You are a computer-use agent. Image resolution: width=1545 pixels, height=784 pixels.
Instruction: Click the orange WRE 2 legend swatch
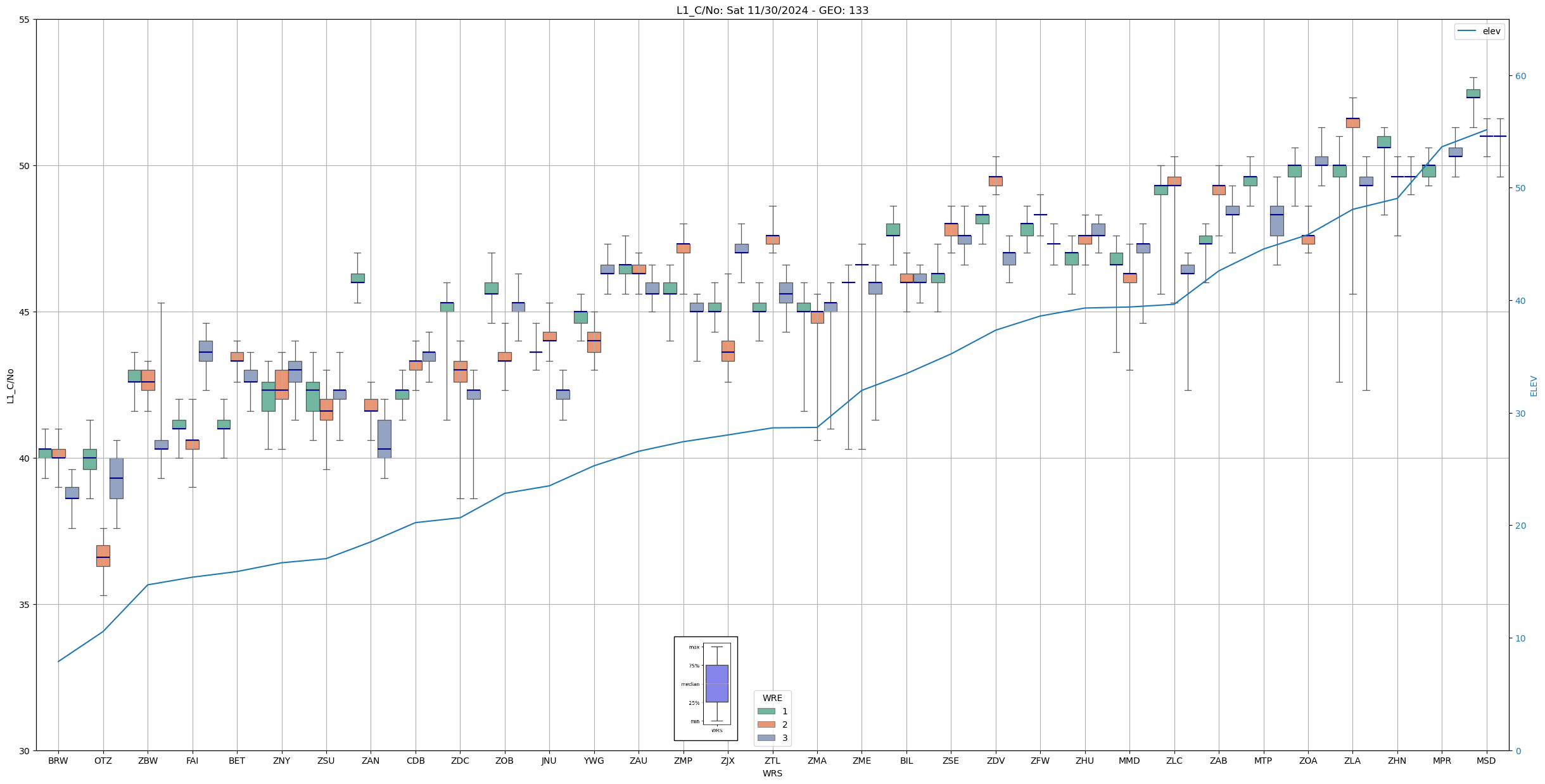pos(766,724)
